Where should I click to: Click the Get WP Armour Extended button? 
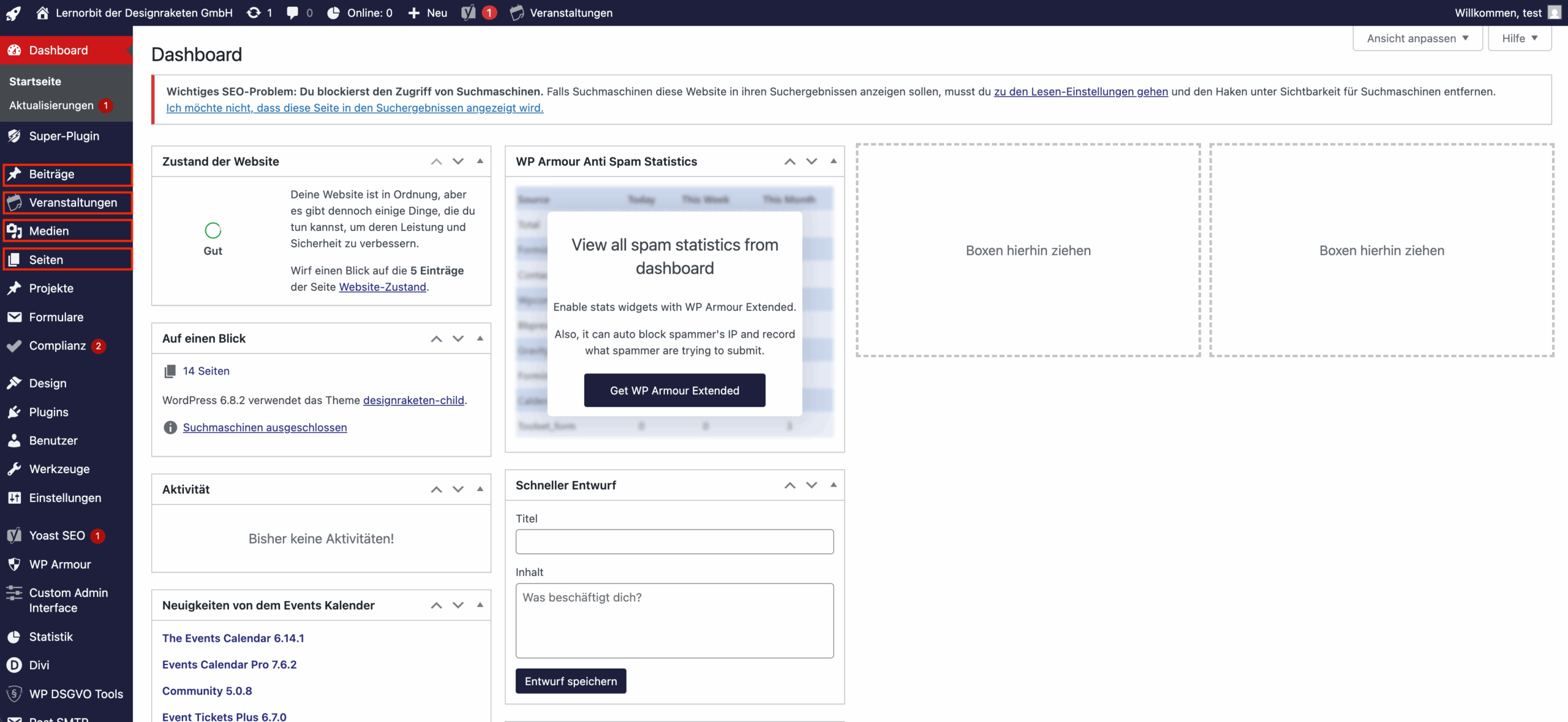coord(674,390)
